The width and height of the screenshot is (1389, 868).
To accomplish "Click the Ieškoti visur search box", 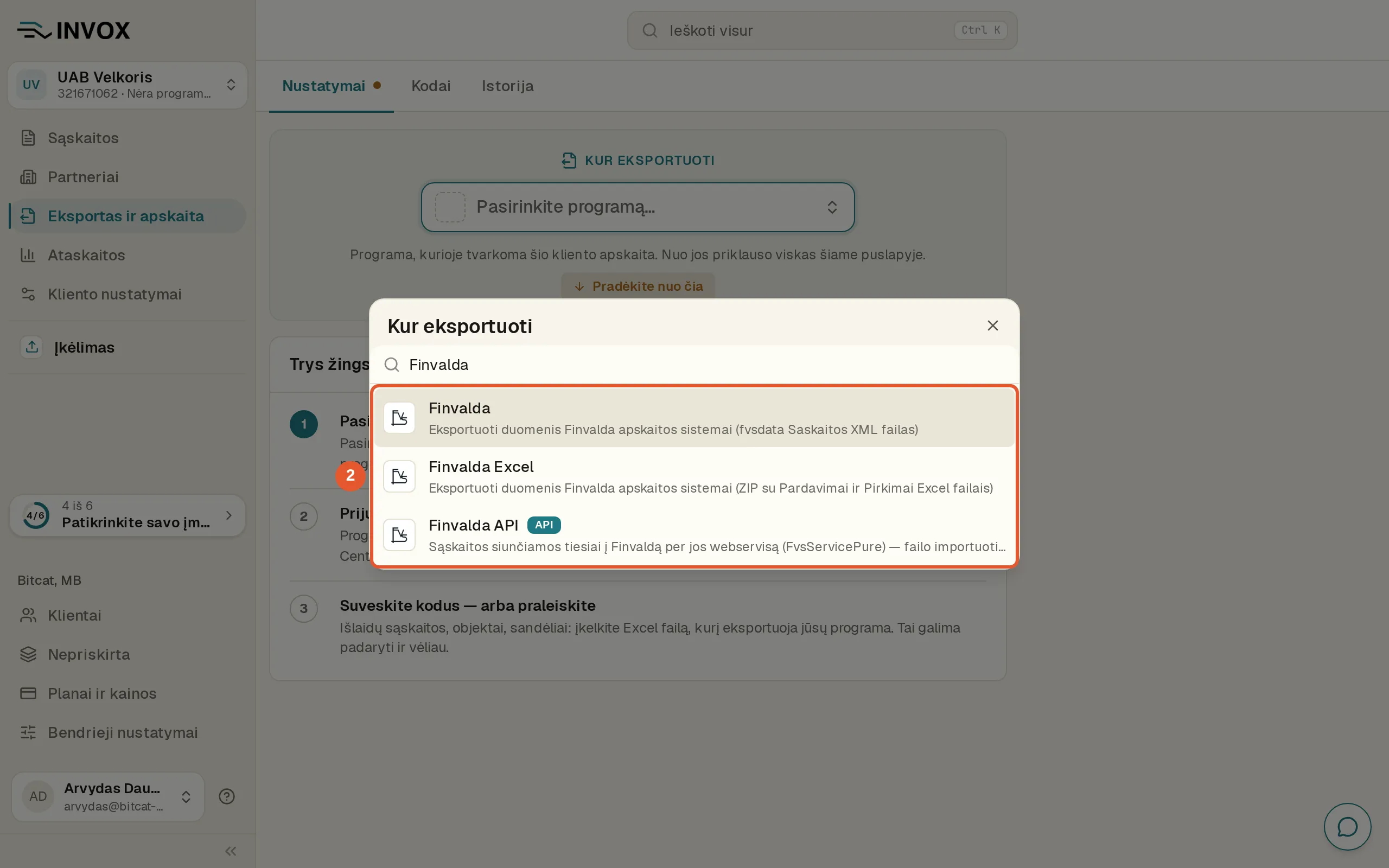I will (822, 30).
